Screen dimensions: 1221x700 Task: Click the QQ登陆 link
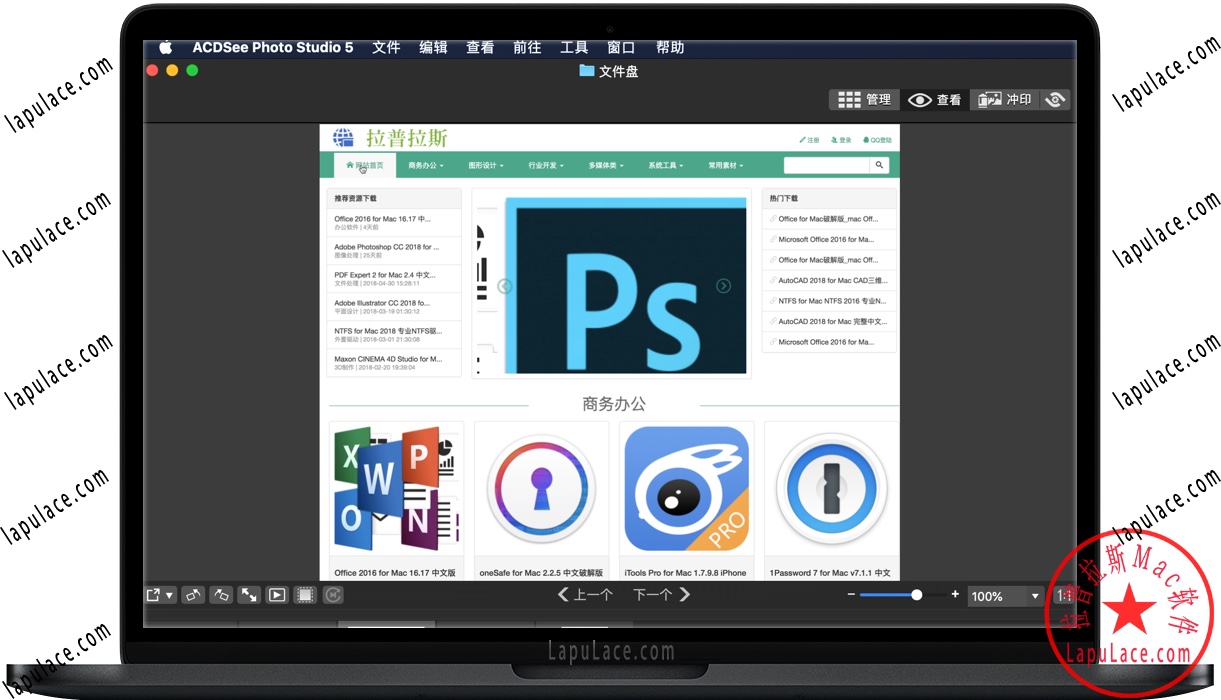[876, 140]
